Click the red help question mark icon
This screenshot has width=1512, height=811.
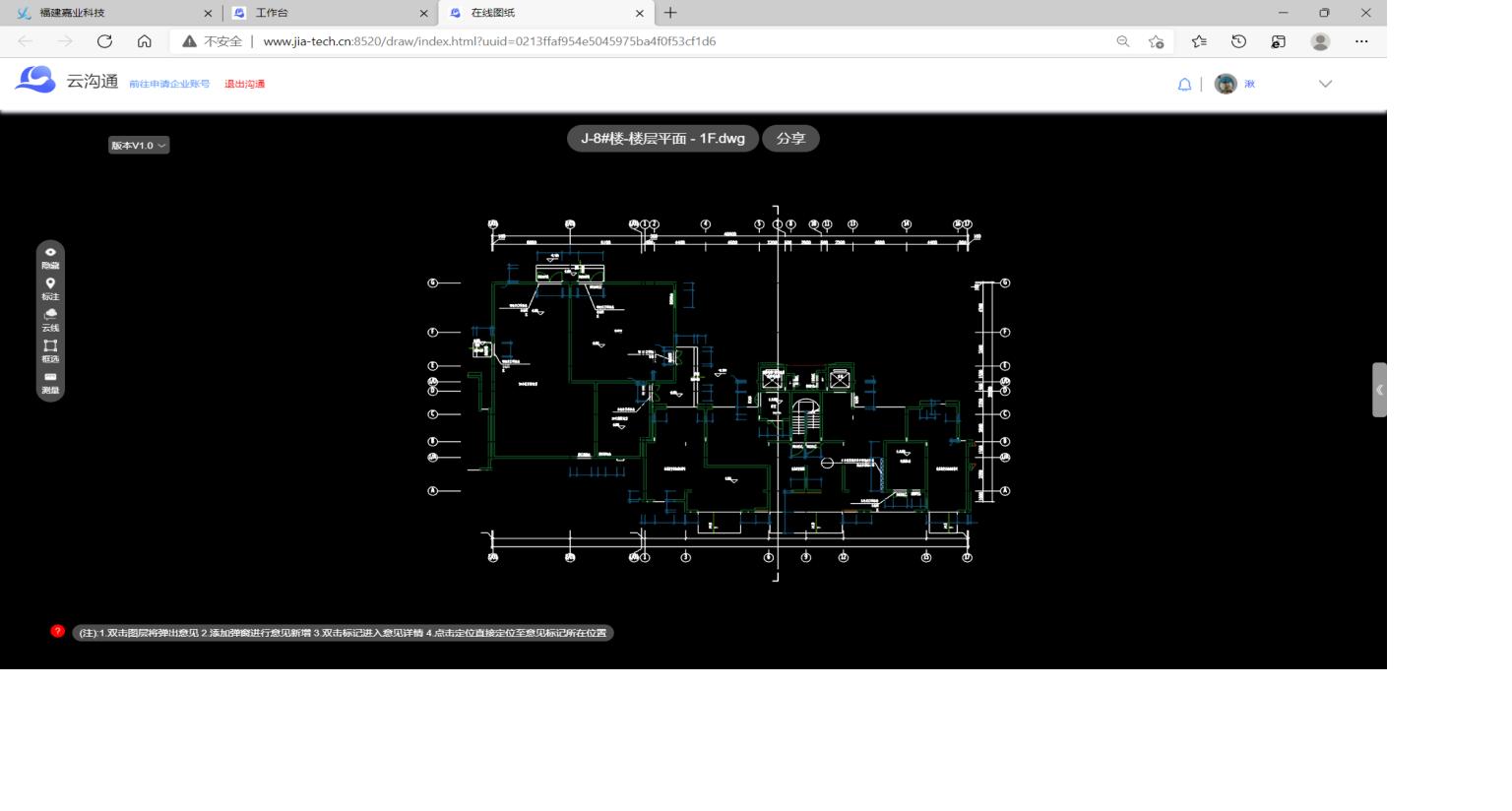(x=58, y=632)
